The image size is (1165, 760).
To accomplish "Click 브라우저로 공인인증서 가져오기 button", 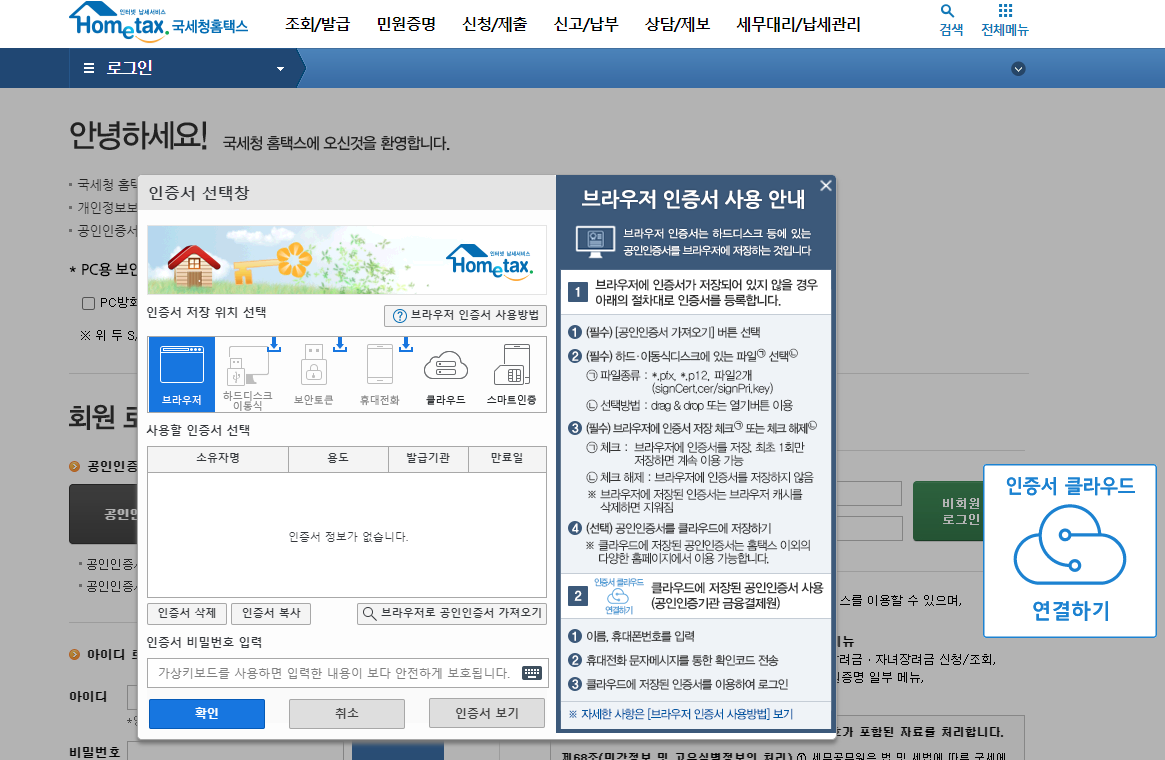I will 452,613.
